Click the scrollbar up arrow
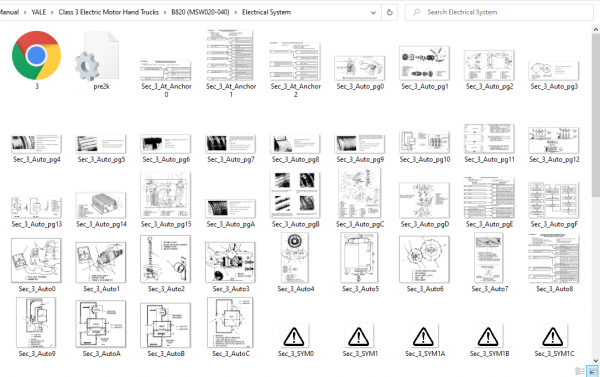 pos(595,29)
